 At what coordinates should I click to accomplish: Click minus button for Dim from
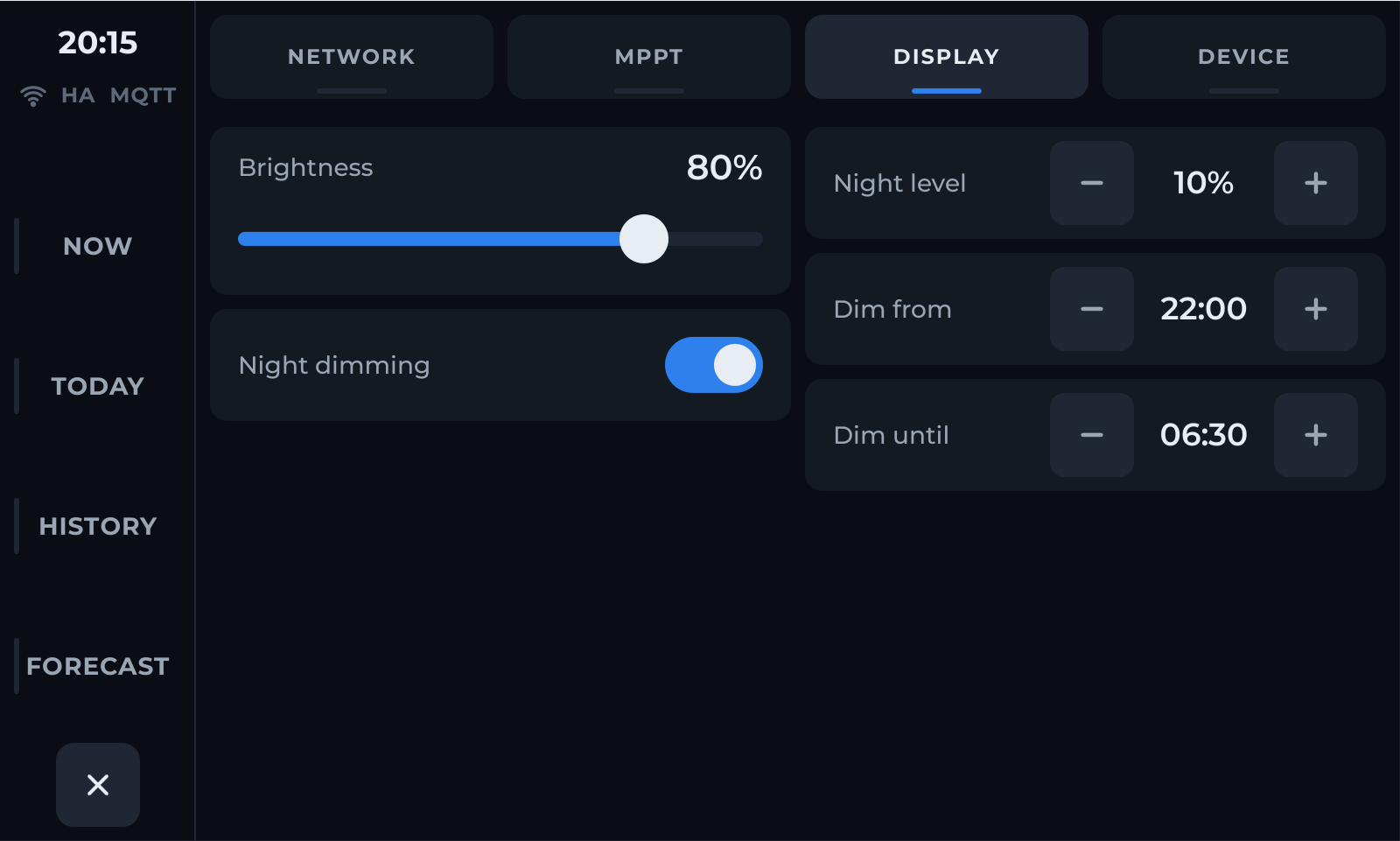pos(1092,309)
